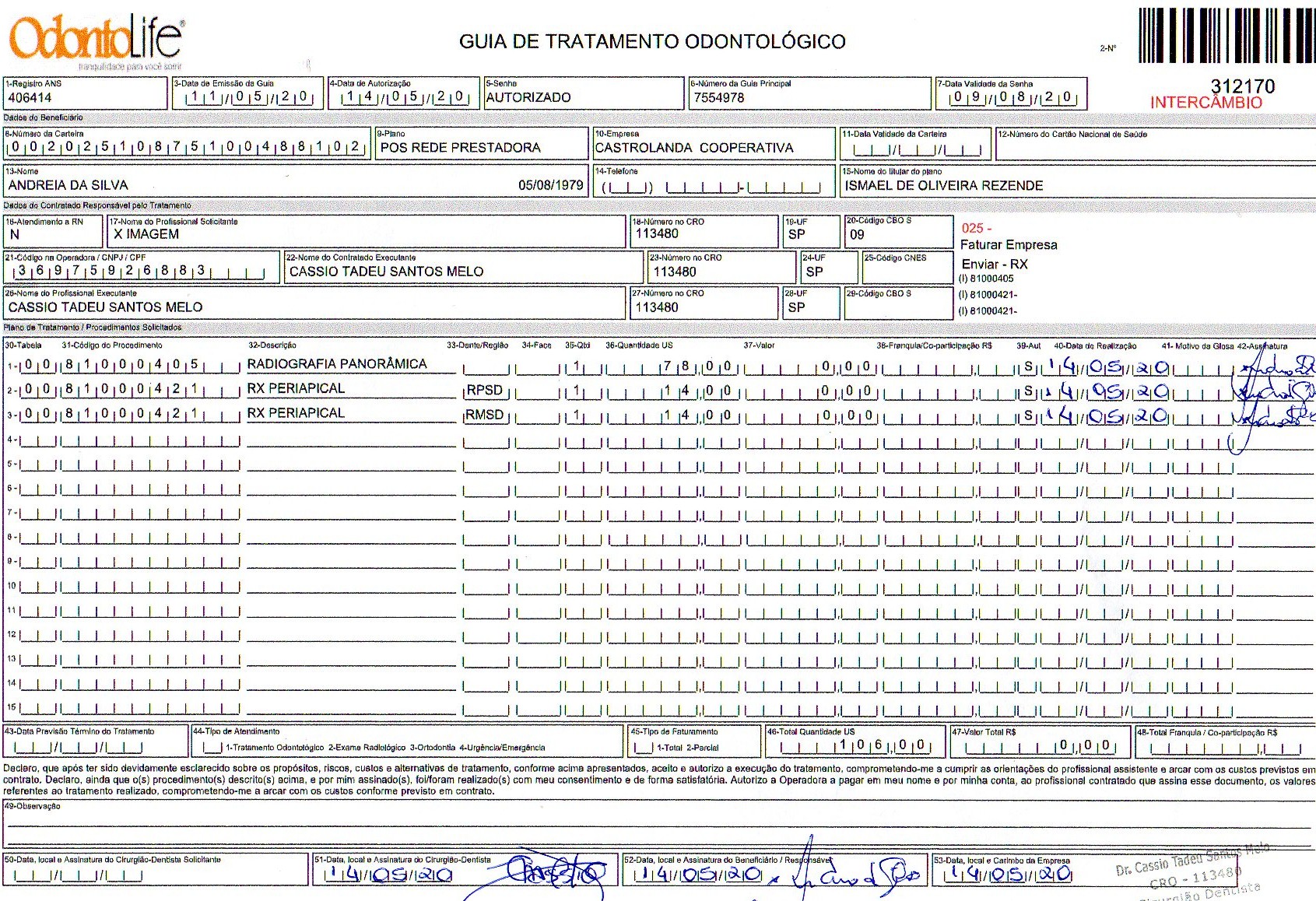Select the Número da Guia Principal value 7554978
This screenshot has width=1316, height=901.
[x=719, y=98]
